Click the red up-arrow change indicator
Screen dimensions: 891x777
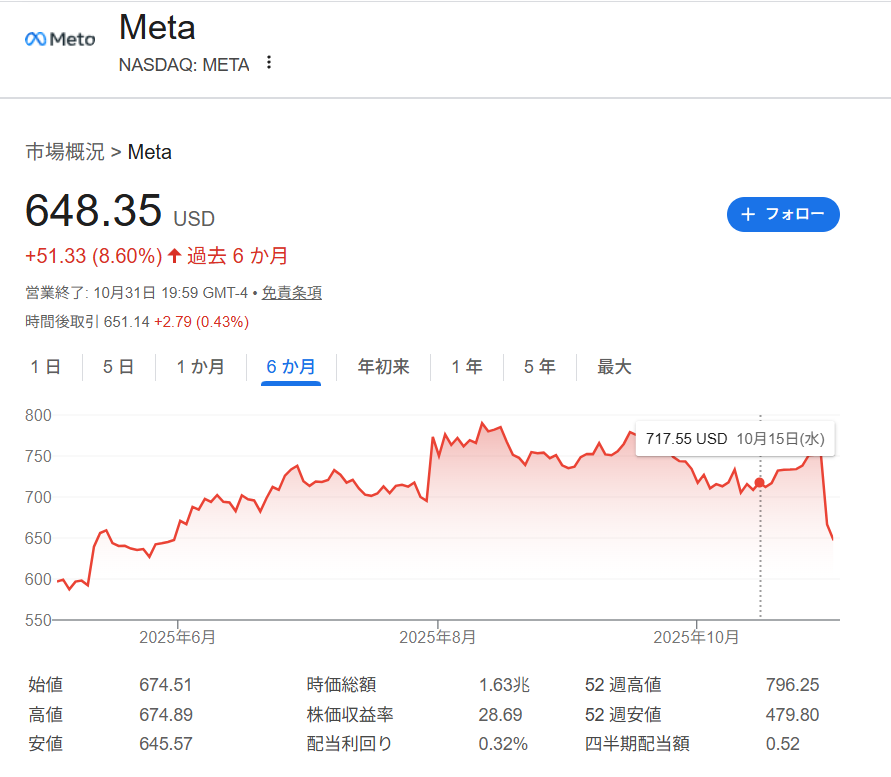(x=174, y=256)
